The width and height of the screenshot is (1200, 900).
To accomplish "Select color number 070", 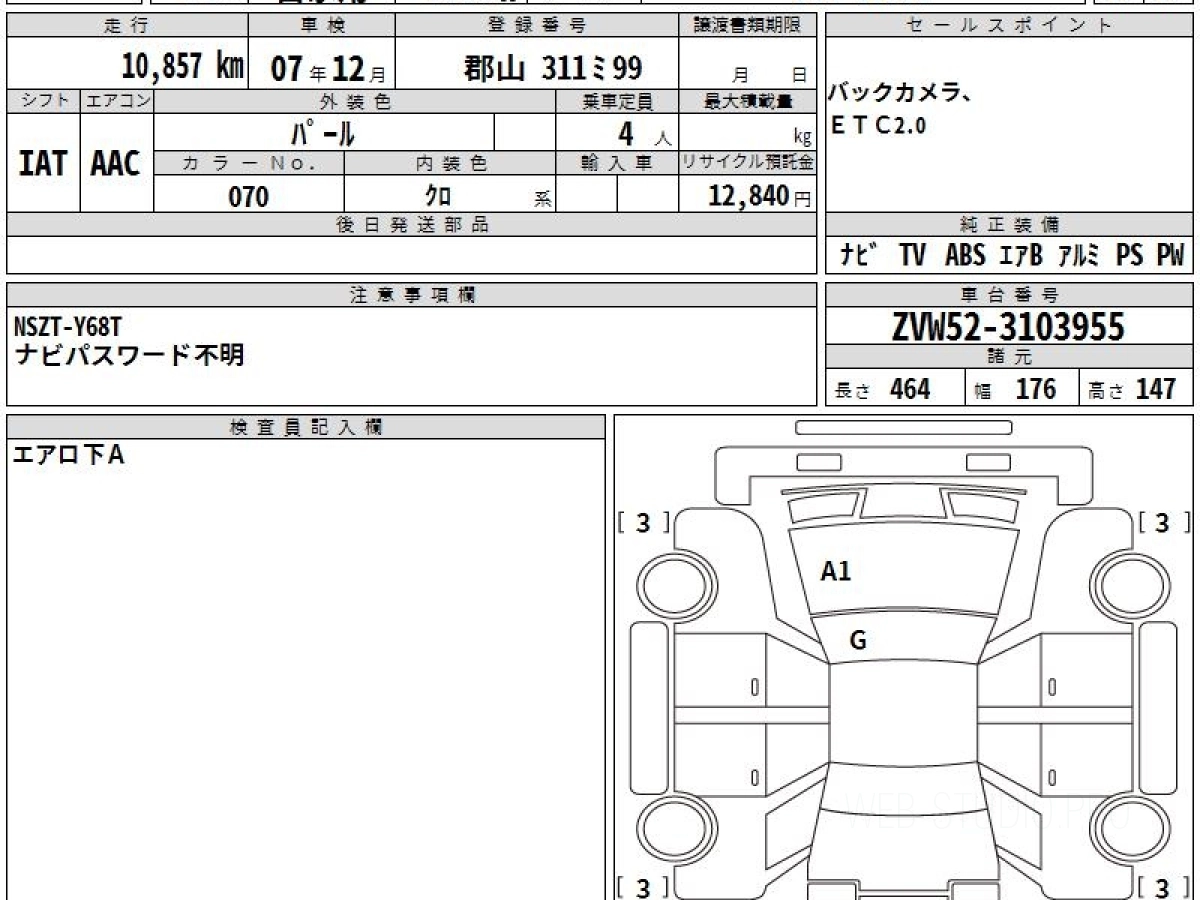I will [249, 197].
